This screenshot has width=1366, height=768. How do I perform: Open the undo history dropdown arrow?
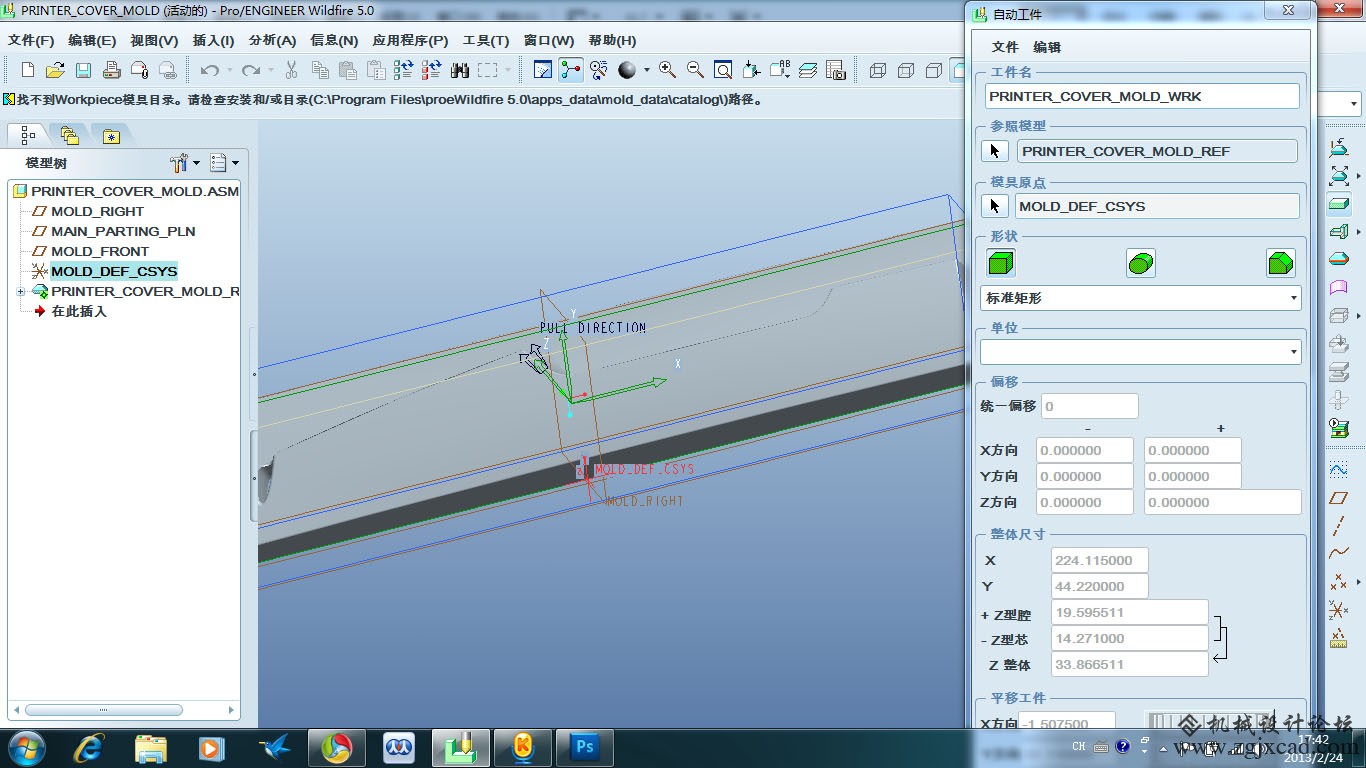pyautogui.click(x=229, y=70)
